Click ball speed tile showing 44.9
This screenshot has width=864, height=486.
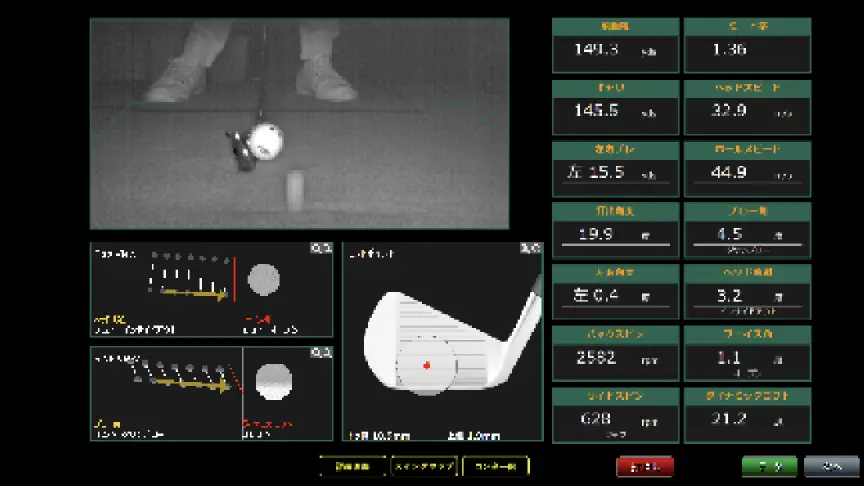tap(747, 168)
